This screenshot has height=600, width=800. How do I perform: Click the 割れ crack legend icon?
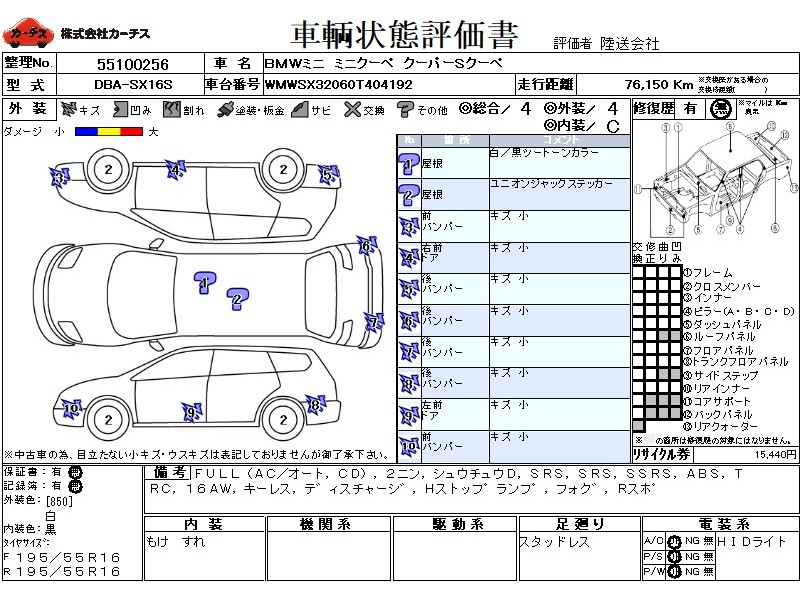[170, 109]
